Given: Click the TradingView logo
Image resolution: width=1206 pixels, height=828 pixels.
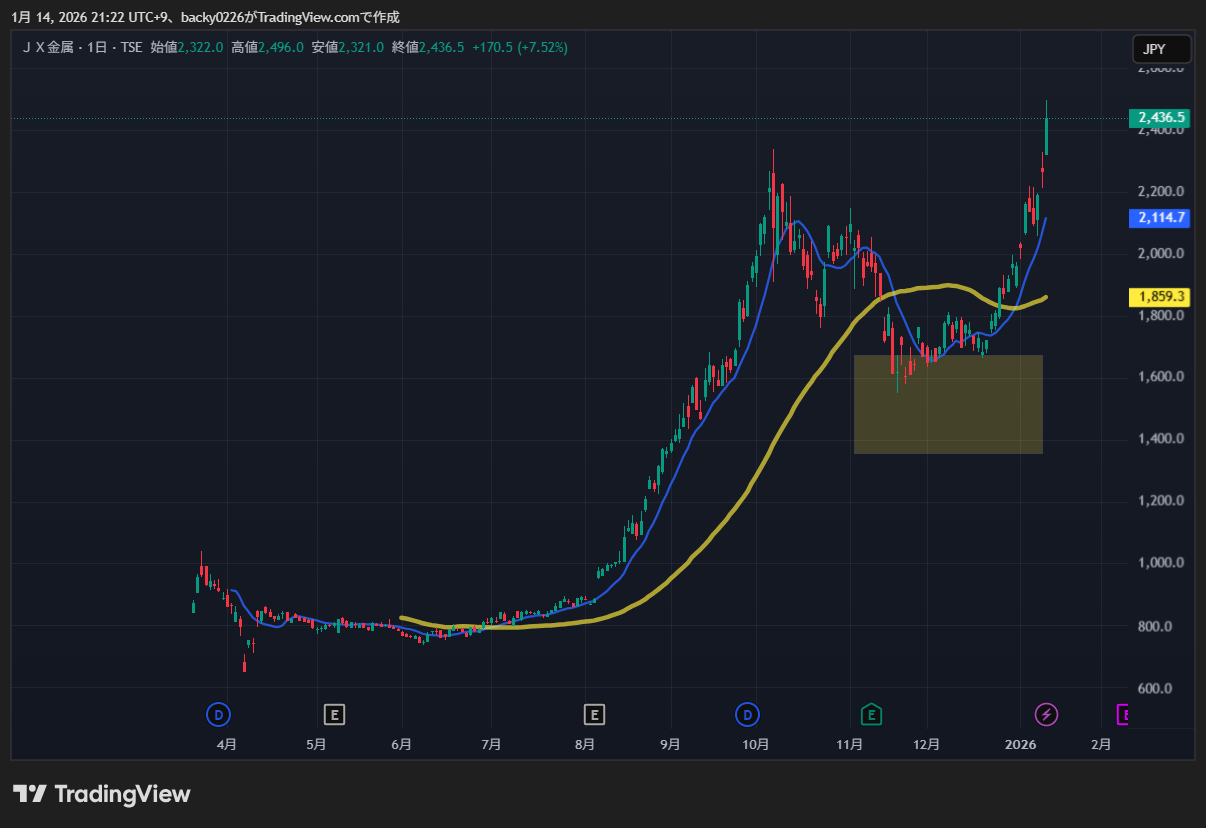Looking at the screenshot, I should point(101,794).
